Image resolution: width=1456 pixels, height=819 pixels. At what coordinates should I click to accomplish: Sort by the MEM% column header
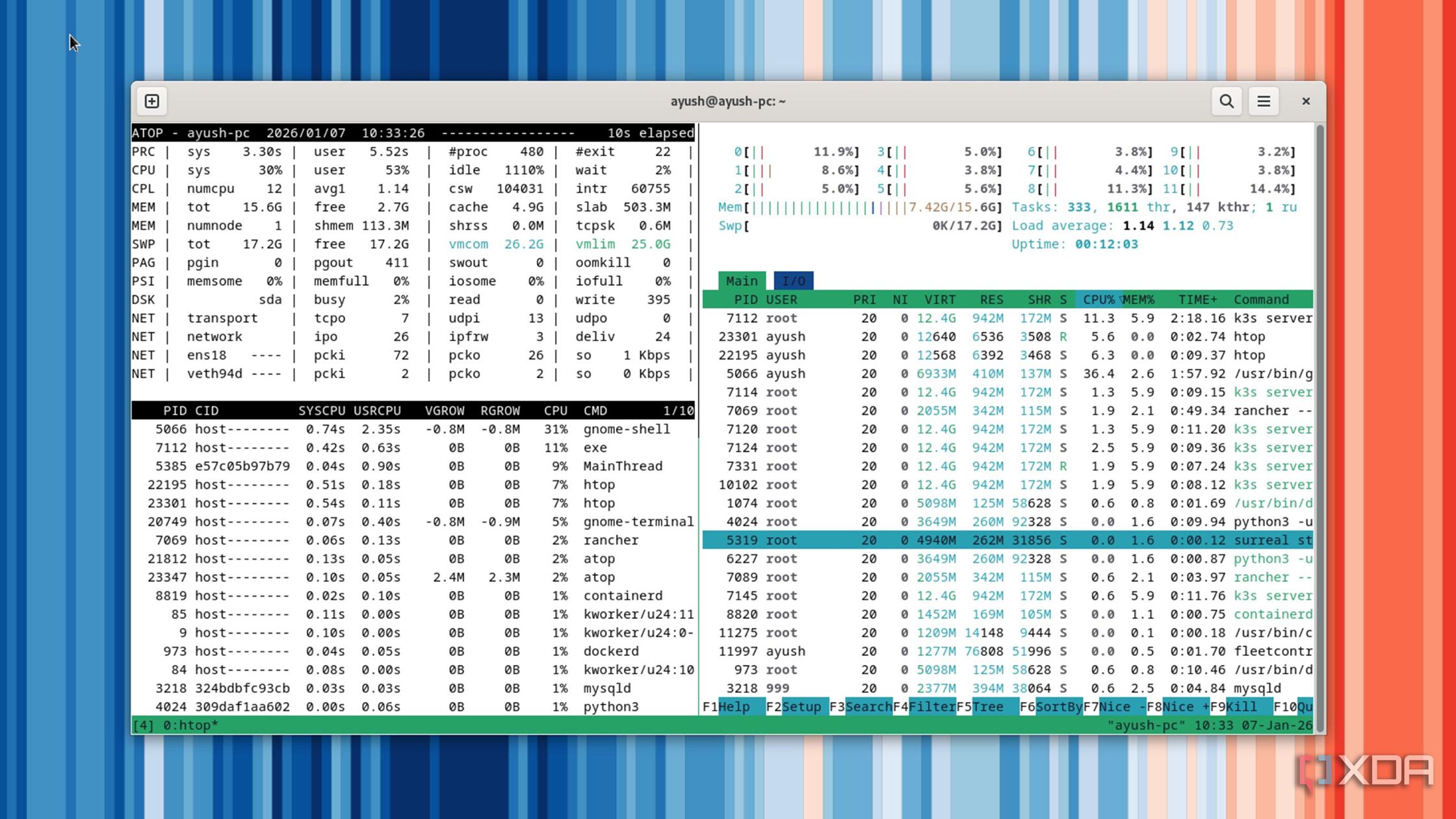pos(1138,300)
